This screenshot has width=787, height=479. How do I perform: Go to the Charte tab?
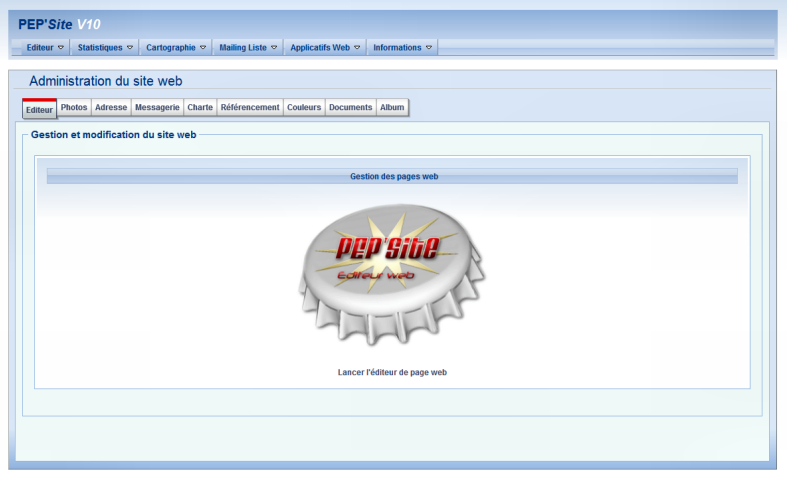pos(200,107)
